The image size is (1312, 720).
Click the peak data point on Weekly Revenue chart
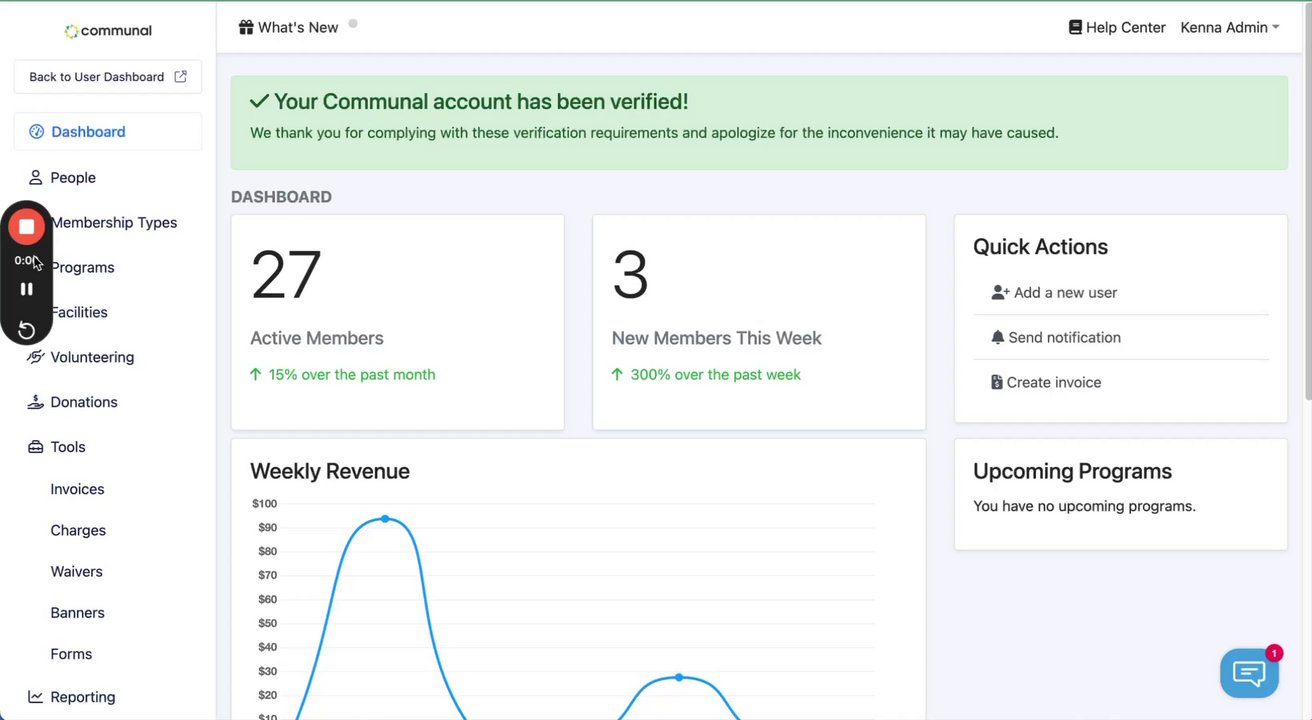[385, 519]
